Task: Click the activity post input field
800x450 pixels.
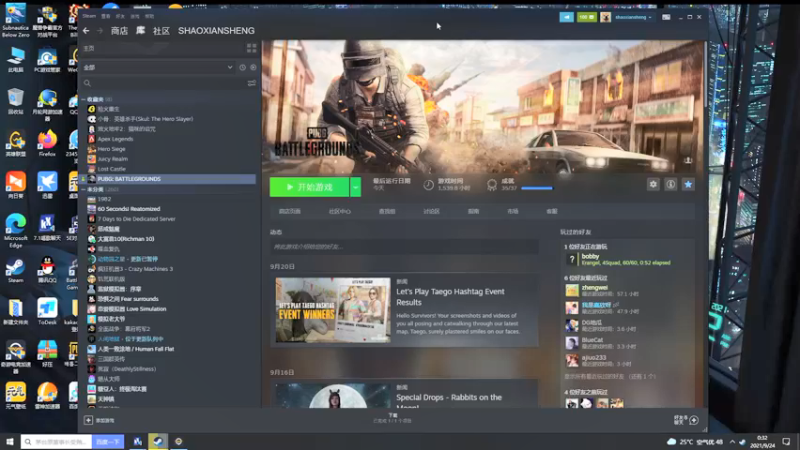Action: (x=404, y=247)
